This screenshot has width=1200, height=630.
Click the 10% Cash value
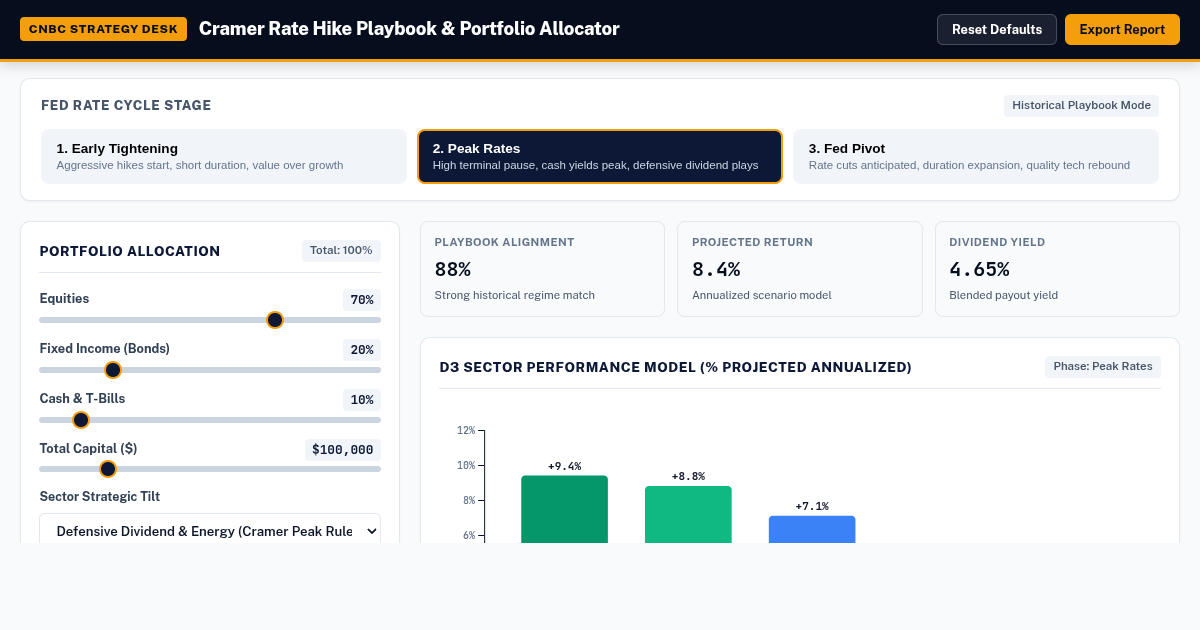[362, 400]
